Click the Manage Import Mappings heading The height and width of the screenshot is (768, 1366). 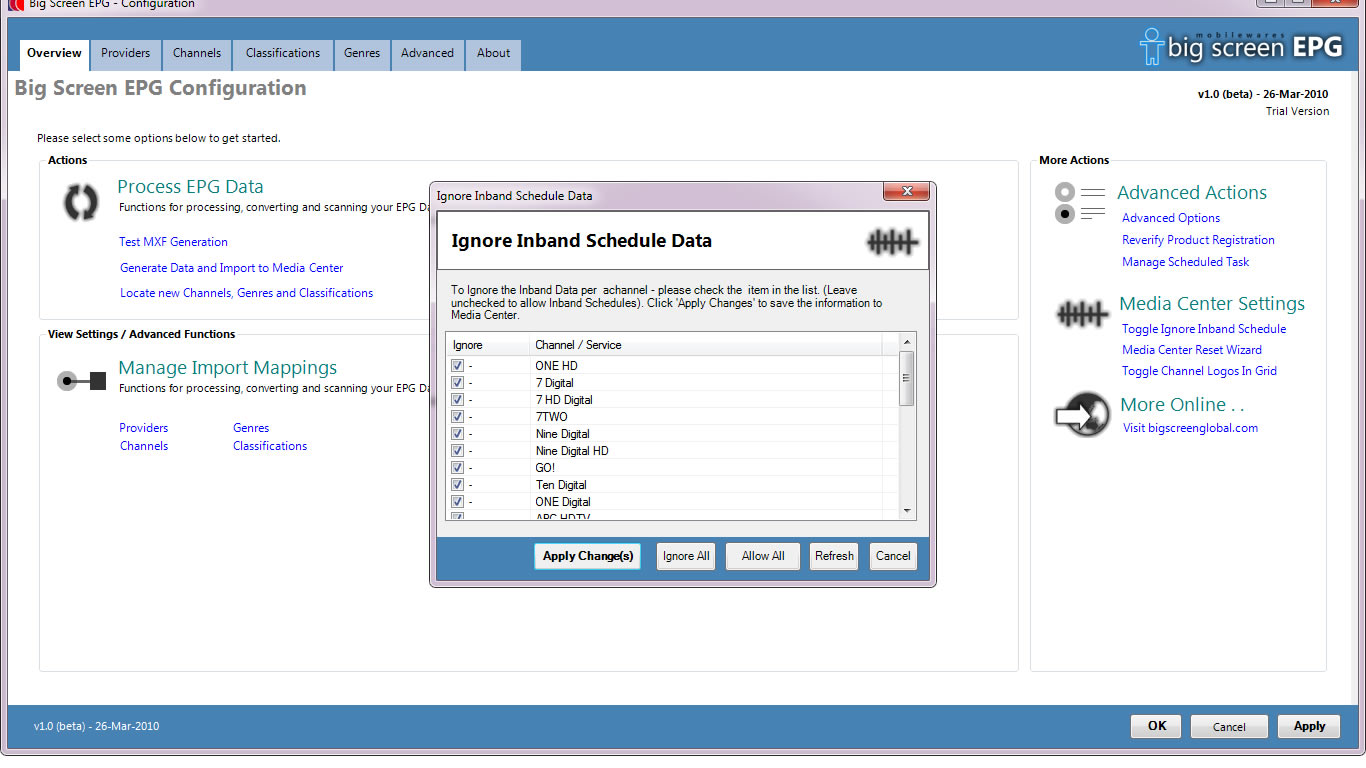click(228, 368)
